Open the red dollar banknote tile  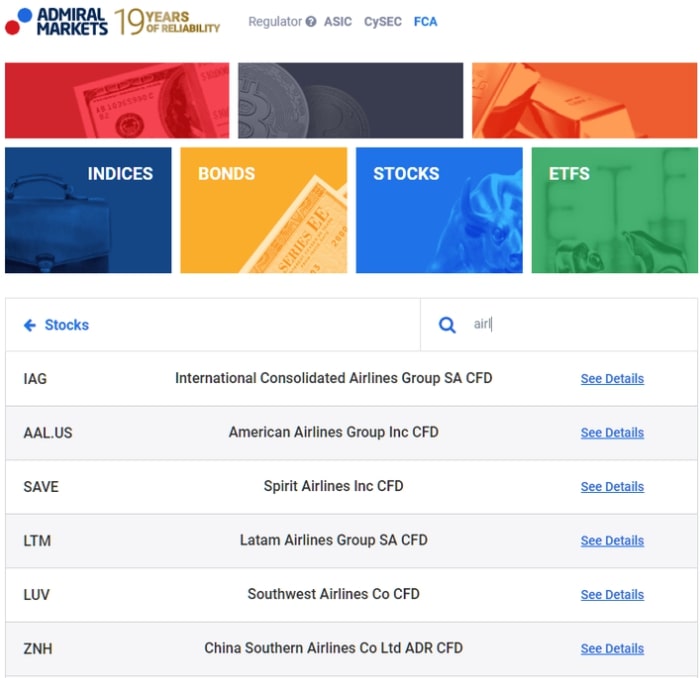(x=117, y=100)
